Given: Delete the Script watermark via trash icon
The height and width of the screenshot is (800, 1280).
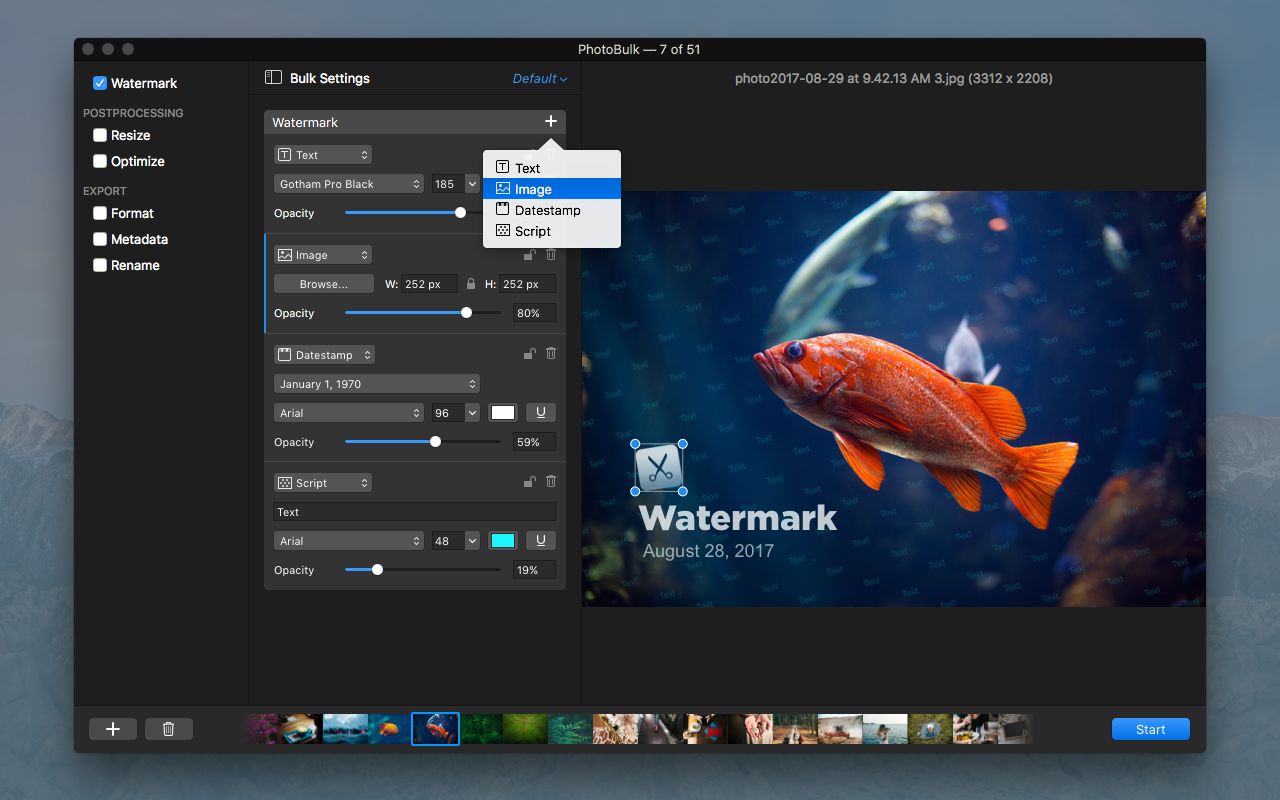Looking at the screenshot, I should point(551,482).
